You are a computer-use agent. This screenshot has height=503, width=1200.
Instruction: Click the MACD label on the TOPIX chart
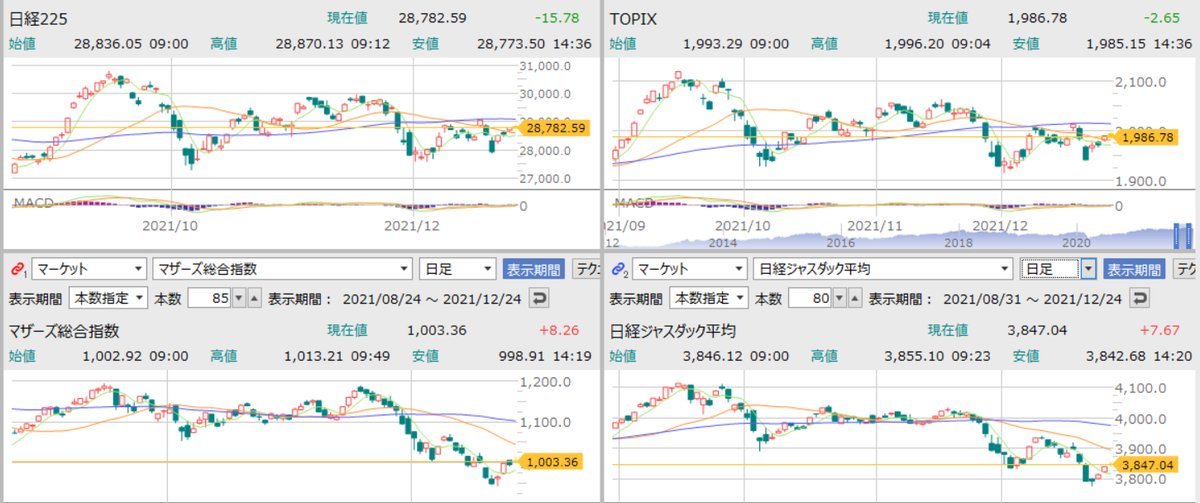coord(635,202)
